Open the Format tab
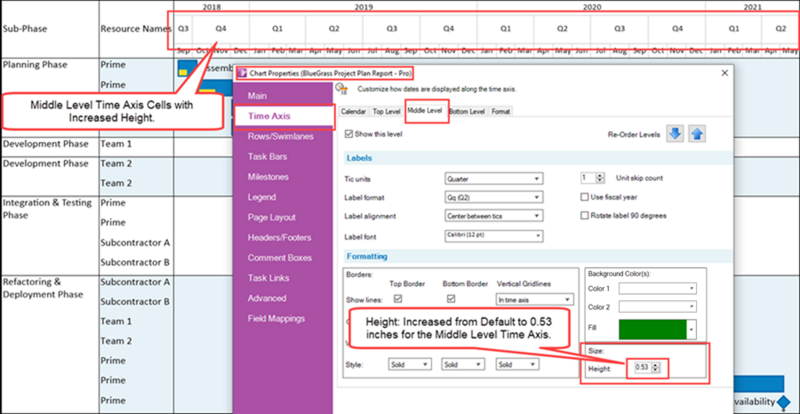Screen dimensions: 800x414 tap(500, 111)
